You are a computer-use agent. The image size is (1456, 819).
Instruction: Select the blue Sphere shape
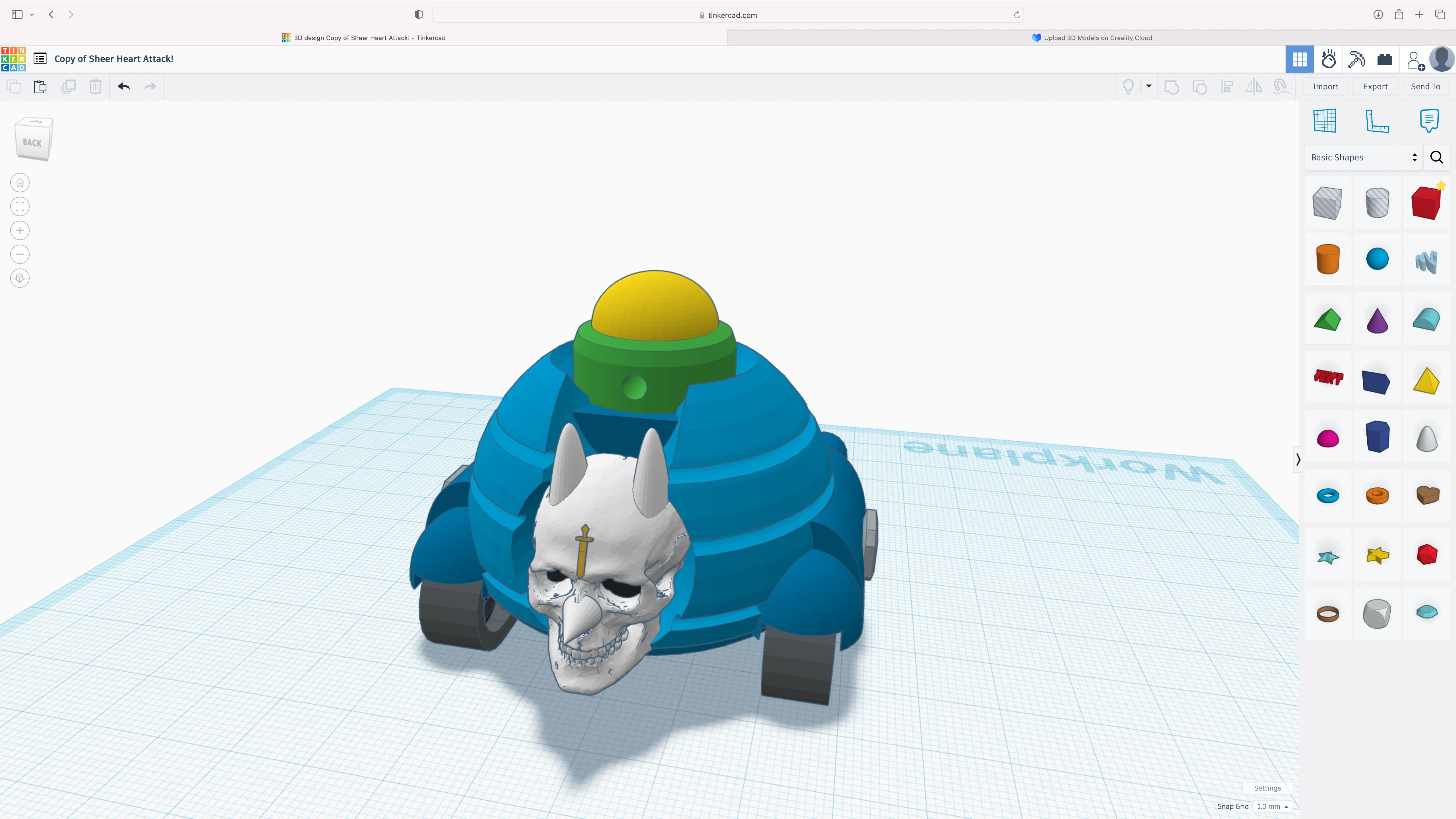[1377, 259]
